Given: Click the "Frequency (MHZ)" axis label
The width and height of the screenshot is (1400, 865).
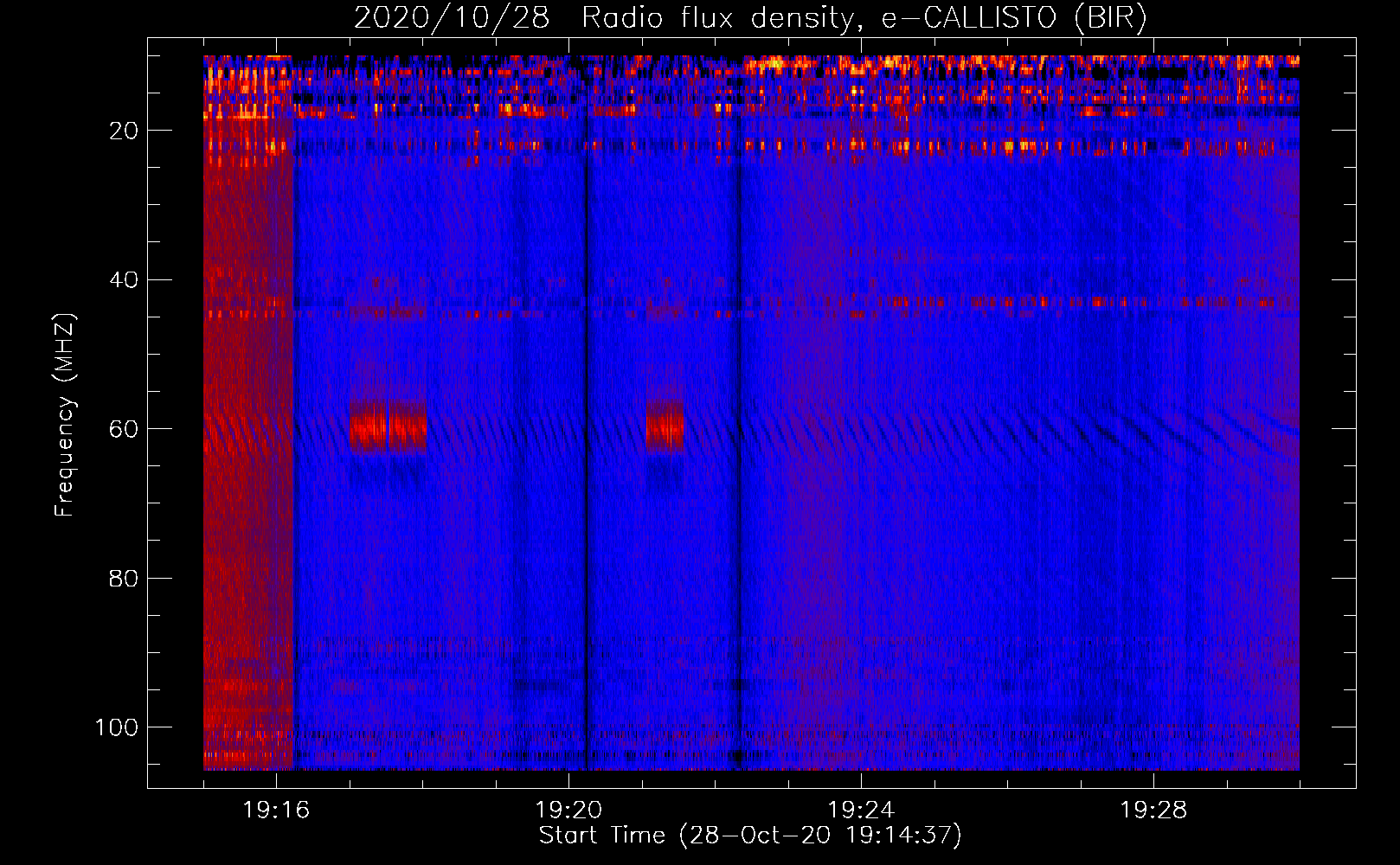Looking at the screenshot, I should pos(65,415).
